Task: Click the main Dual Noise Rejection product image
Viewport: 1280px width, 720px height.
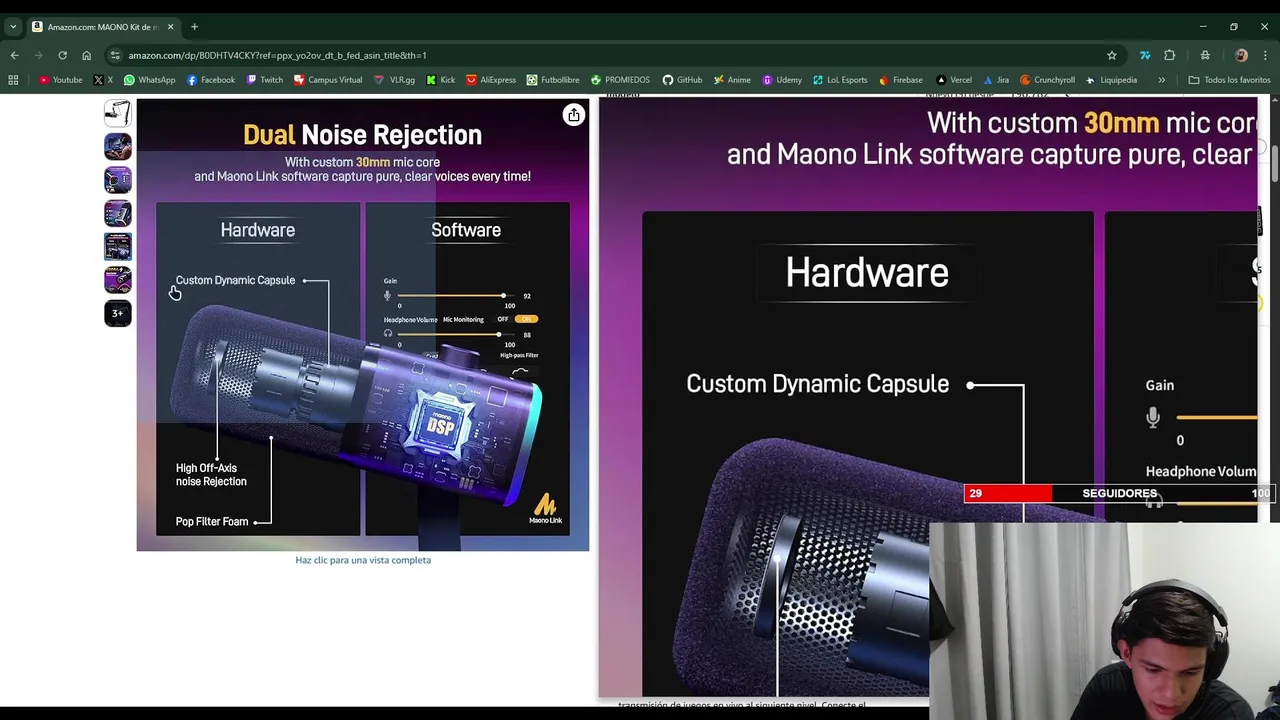Action: [363, 325]
